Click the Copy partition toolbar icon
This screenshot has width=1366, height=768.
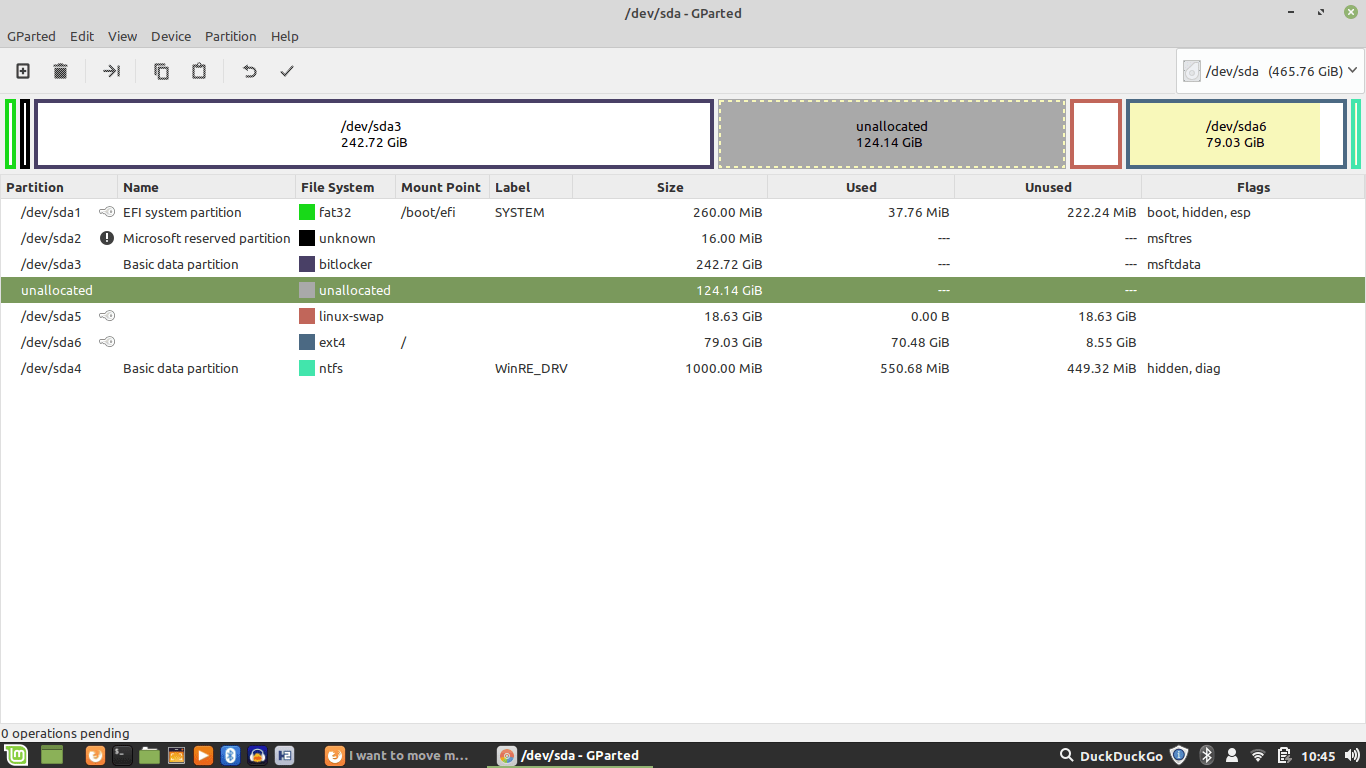(161, 71)
